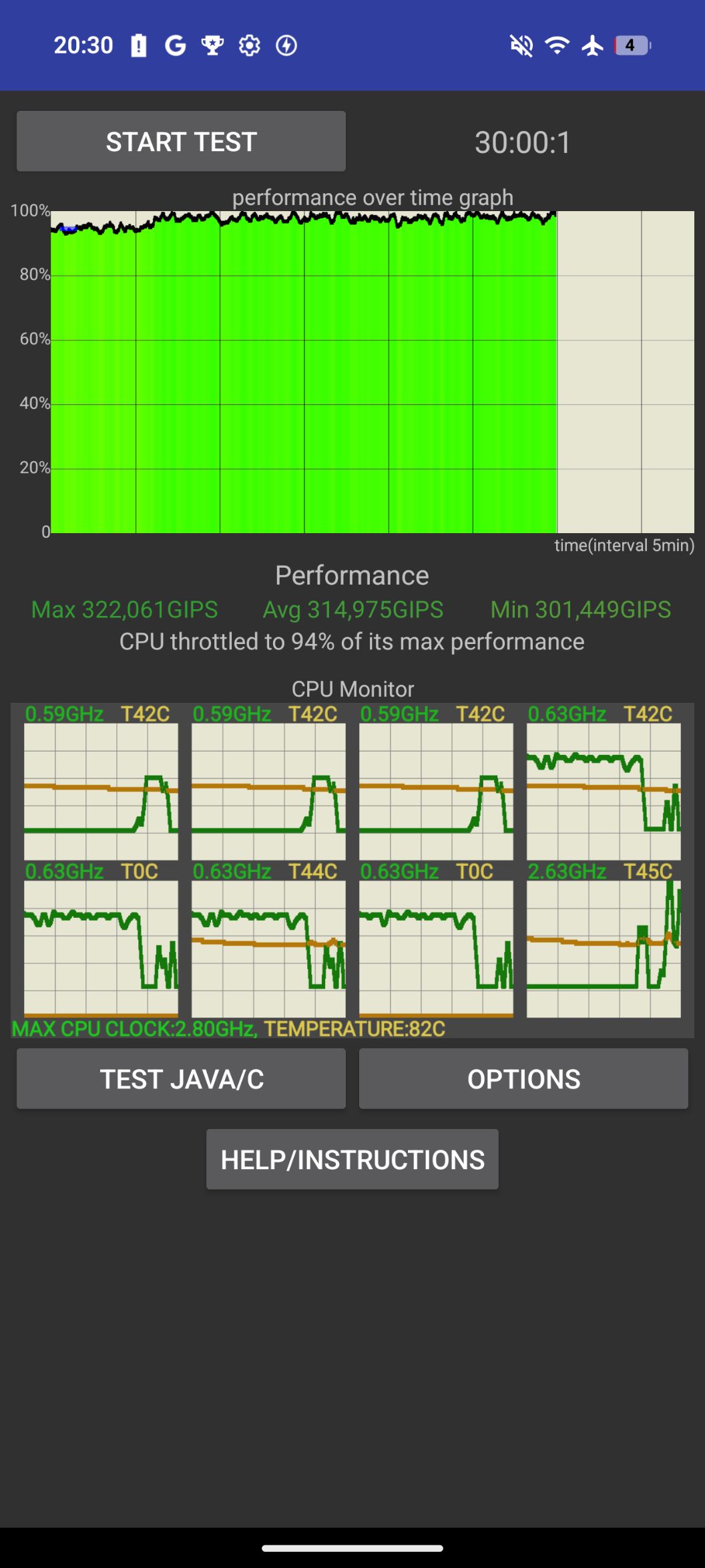Tap the 20:30 status bar clock

point(83,45)
